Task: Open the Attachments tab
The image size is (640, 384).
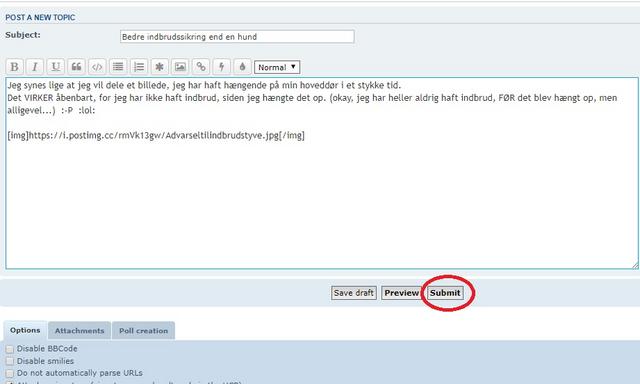Action: 80,331
